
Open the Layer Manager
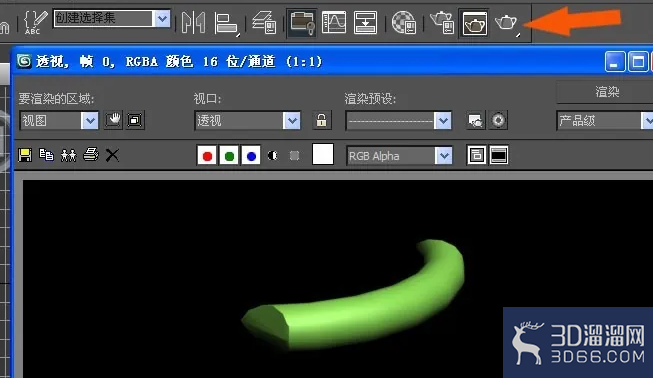click(x=264, y=22)
